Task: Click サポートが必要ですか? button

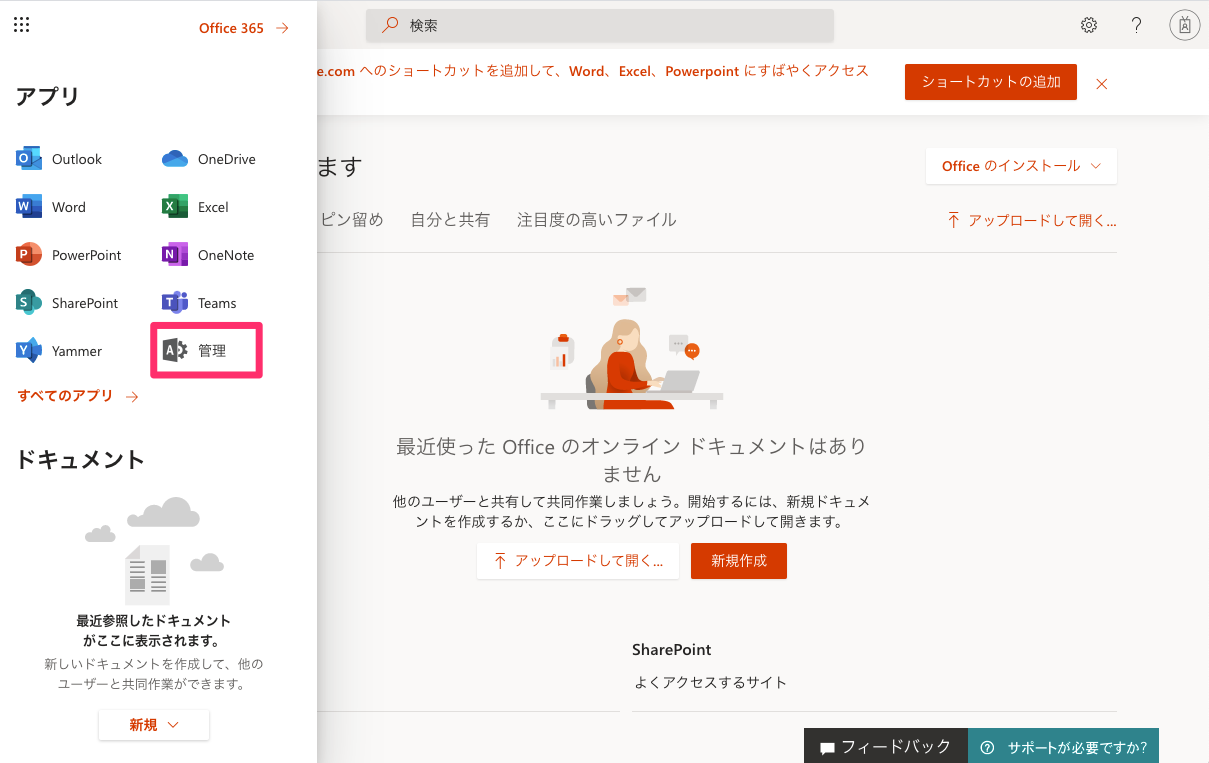Action: [x=1063, y=746]
